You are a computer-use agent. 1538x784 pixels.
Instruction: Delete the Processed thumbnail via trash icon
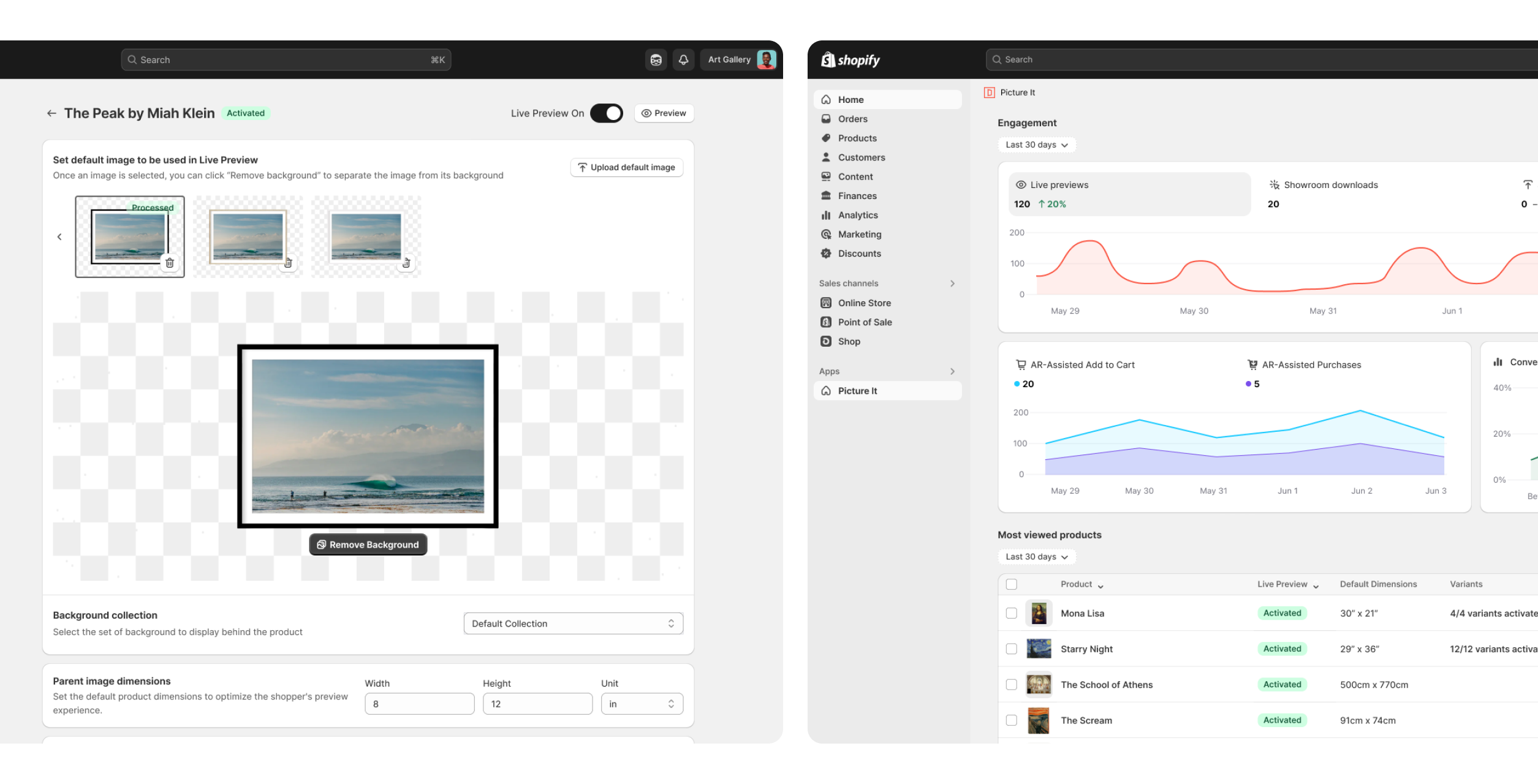[x=170, y=263]
